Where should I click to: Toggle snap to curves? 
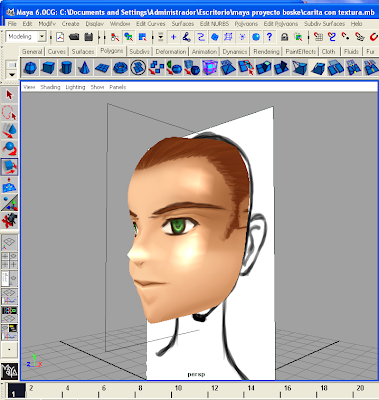[332, 37]
